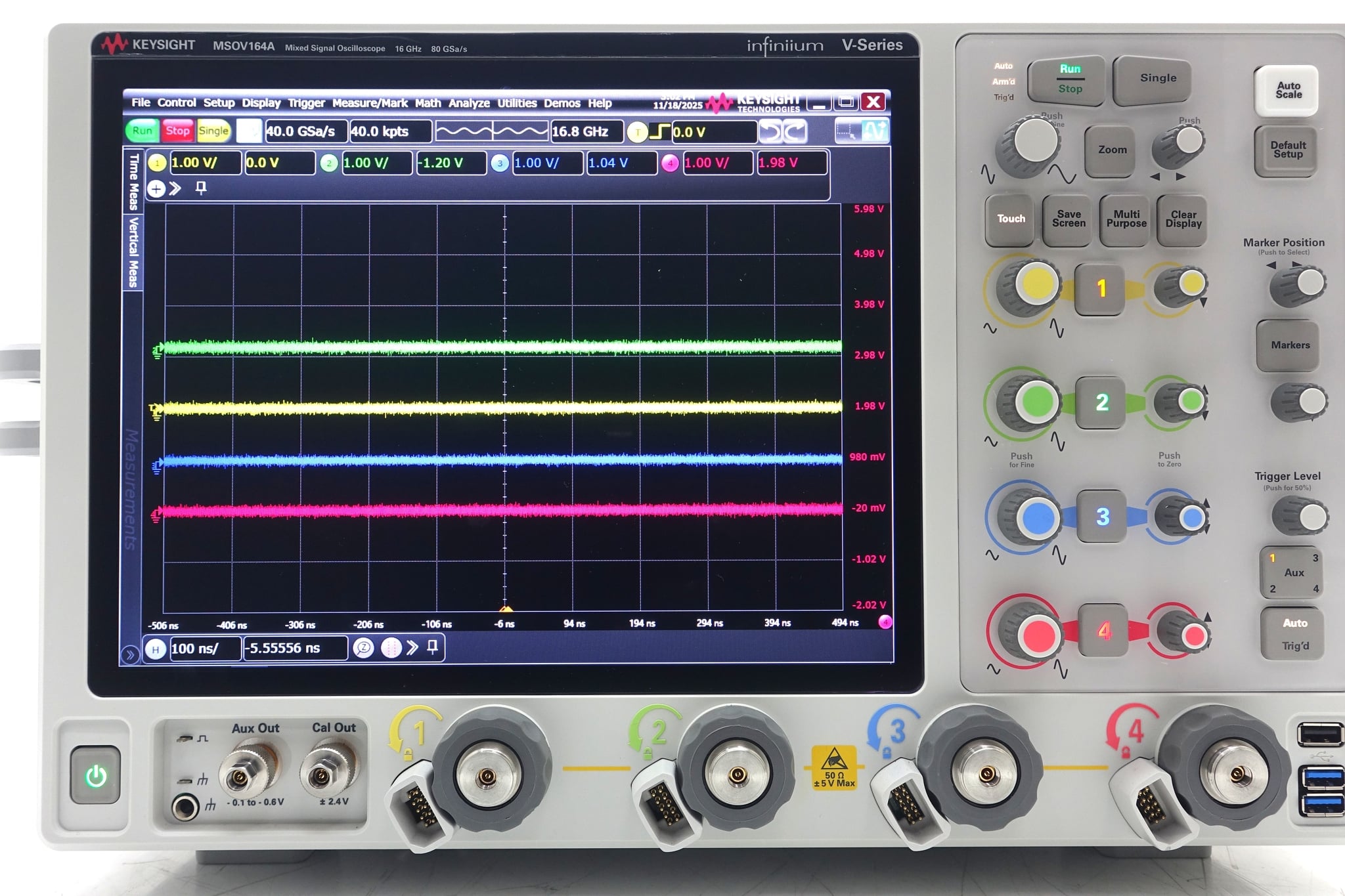
Task: Click the undo arrow icon
Action: [x=770, y=132]
